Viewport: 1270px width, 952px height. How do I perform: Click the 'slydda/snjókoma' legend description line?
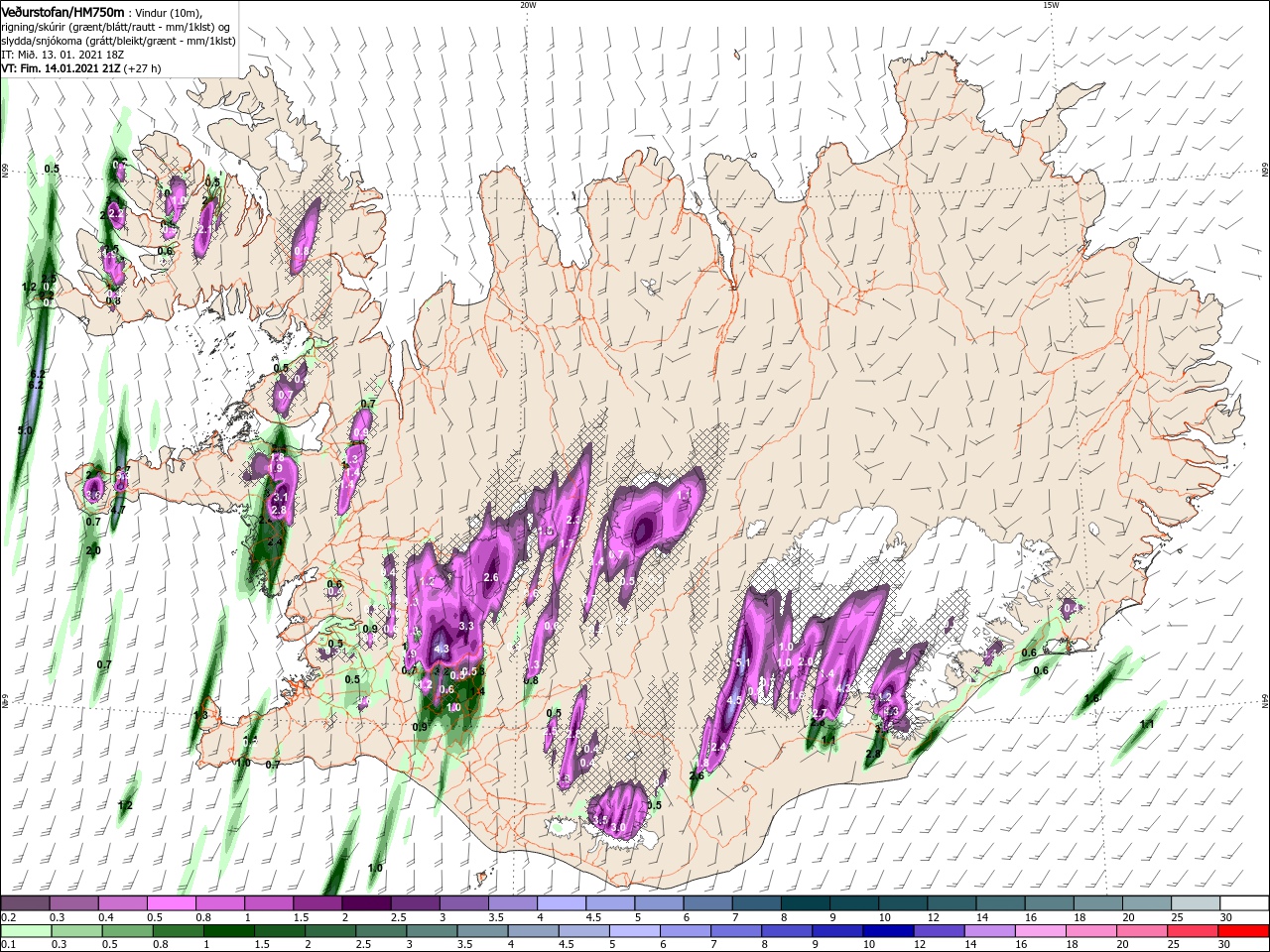pos(118,41)
